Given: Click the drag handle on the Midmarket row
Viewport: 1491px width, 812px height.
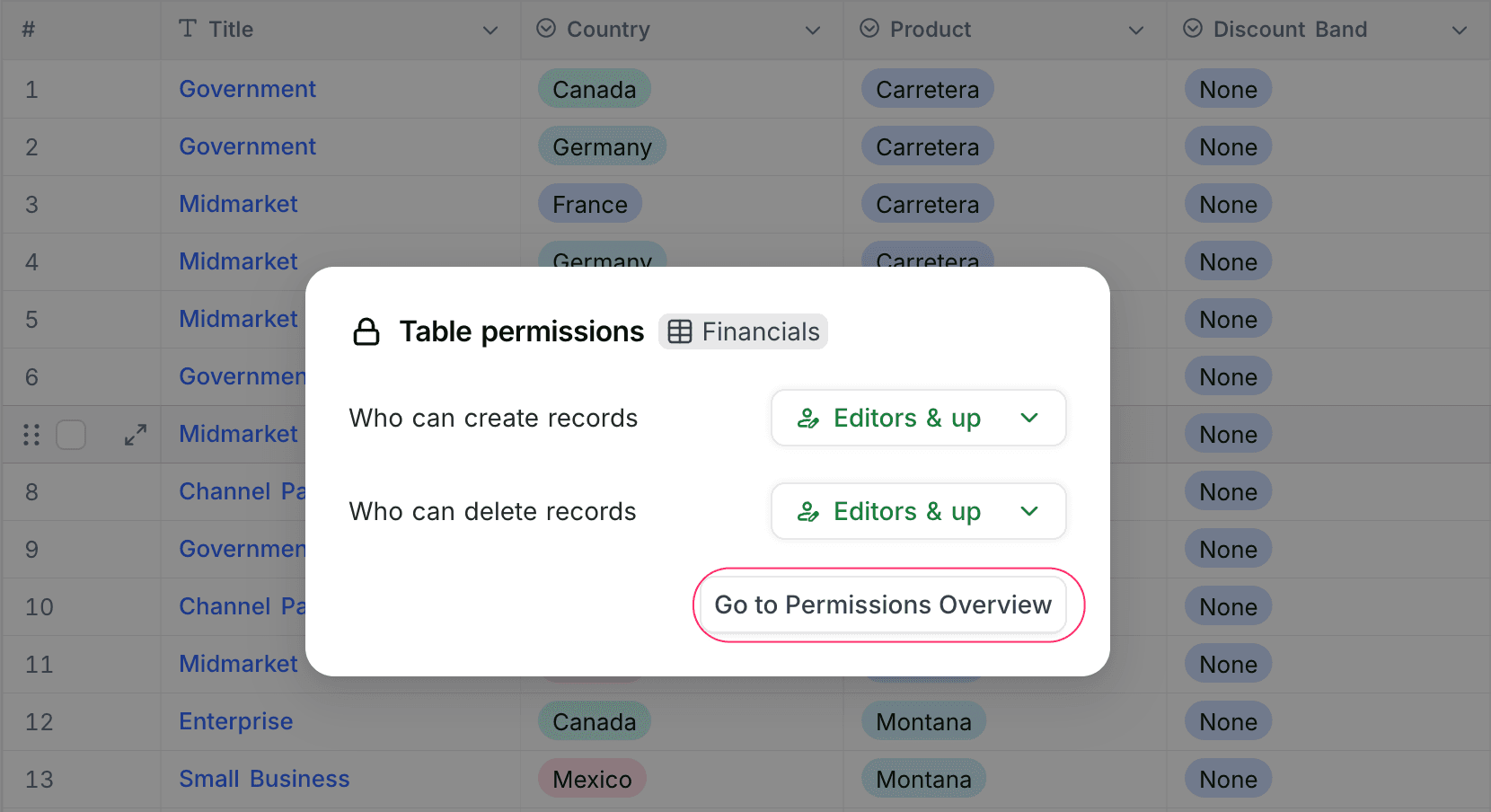Looking at the screenshot, I should [31, 435].
